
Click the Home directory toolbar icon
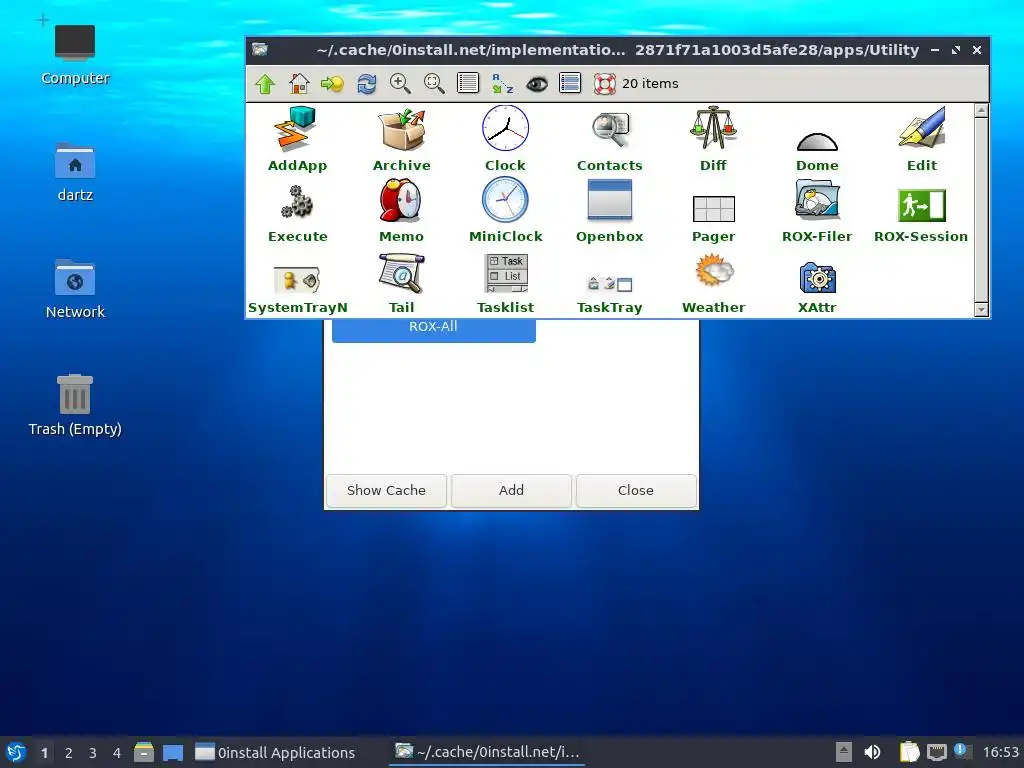(x=299, y=84)
